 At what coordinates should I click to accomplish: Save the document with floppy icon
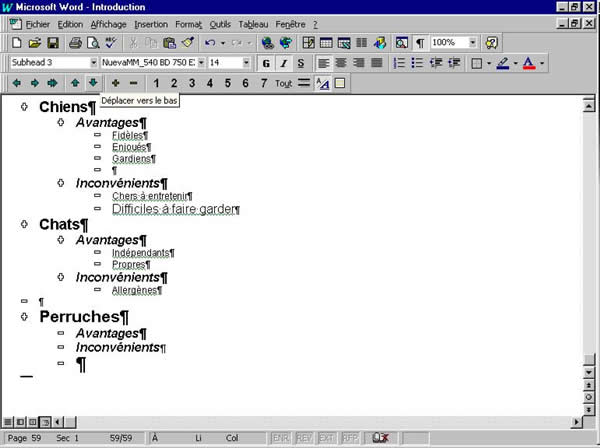pos(53,43)
